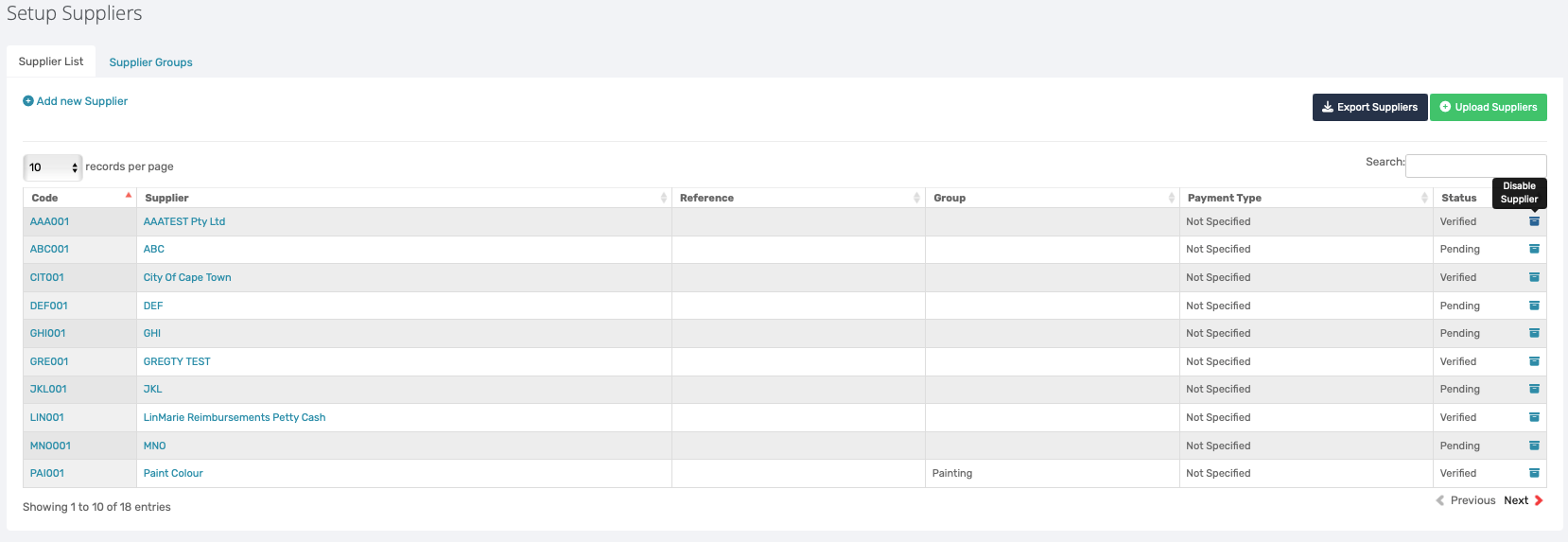Open supplier code GHI001
The image size is (1568, 542).
coord(48,333)
